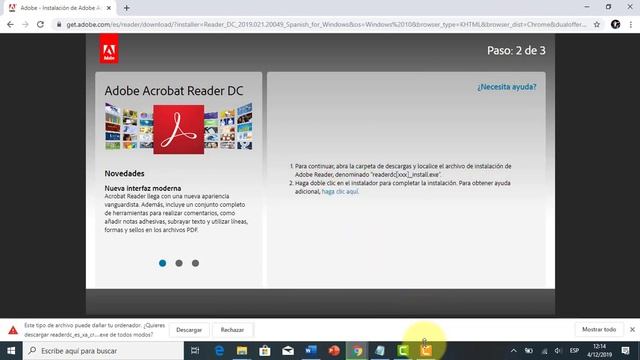Click the 'Nueva interfaz moderna' subheading
Image resolution: width=640 pixels, height=360 pixels.
click(x=143, y=188)
